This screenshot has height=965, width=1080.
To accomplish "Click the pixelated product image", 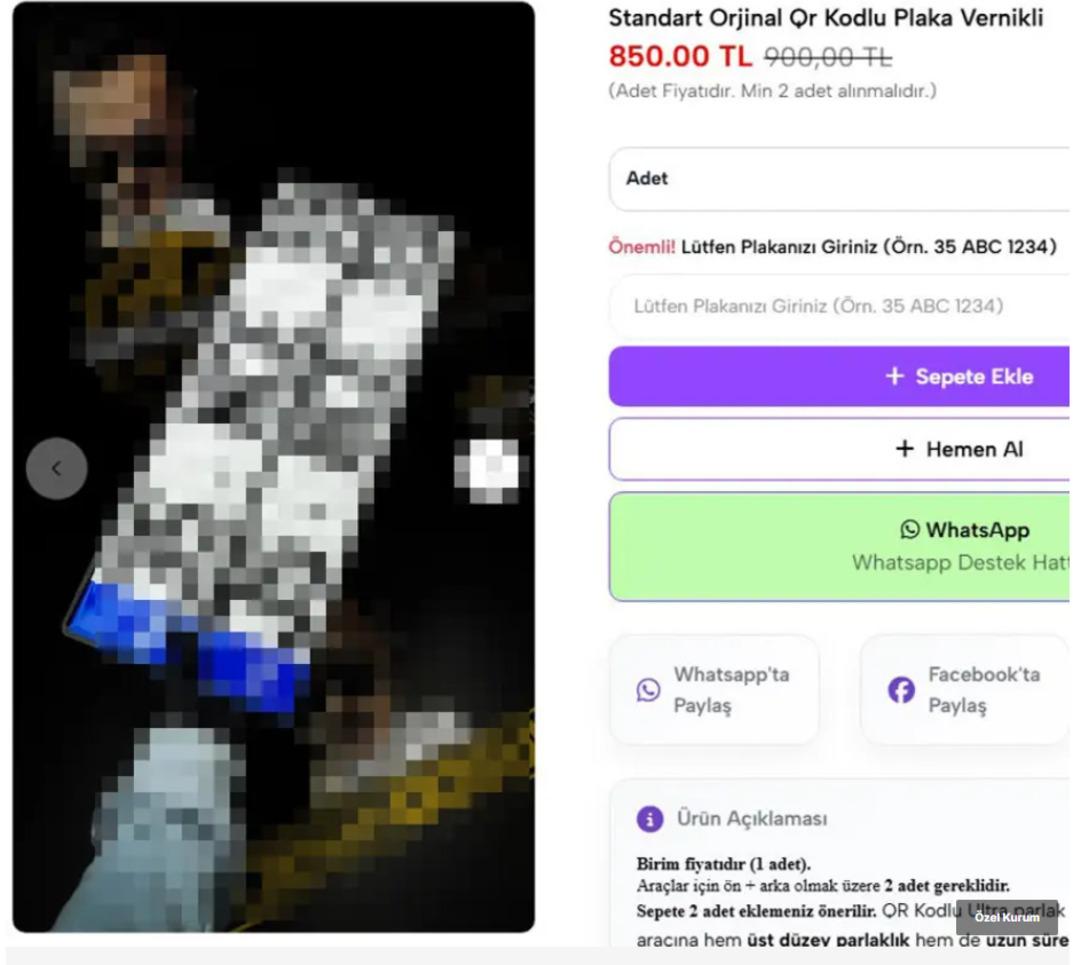I will pyautogui.click(x=273, y=467).
